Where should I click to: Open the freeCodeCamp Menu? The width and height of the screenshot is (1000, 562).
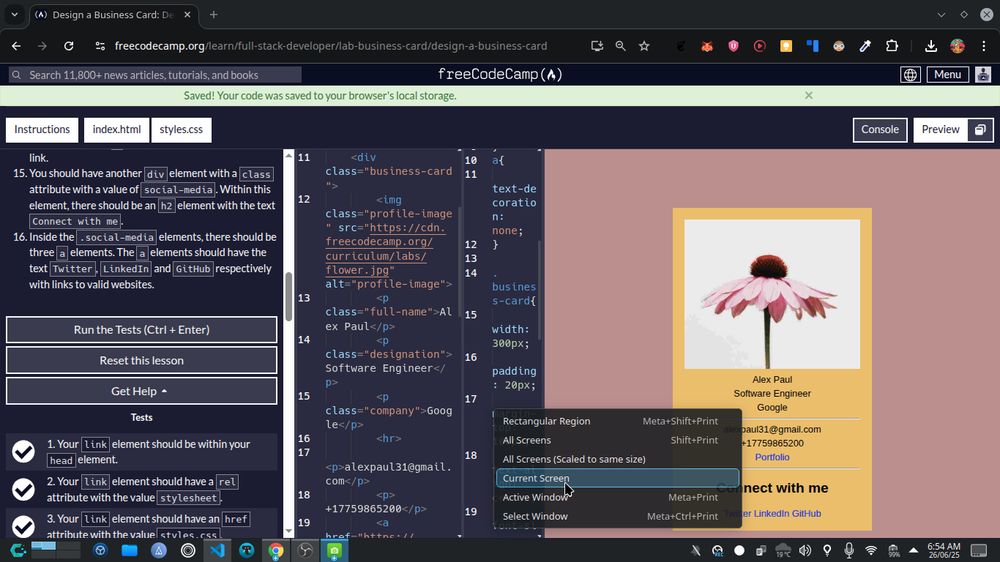coord(947,75)
